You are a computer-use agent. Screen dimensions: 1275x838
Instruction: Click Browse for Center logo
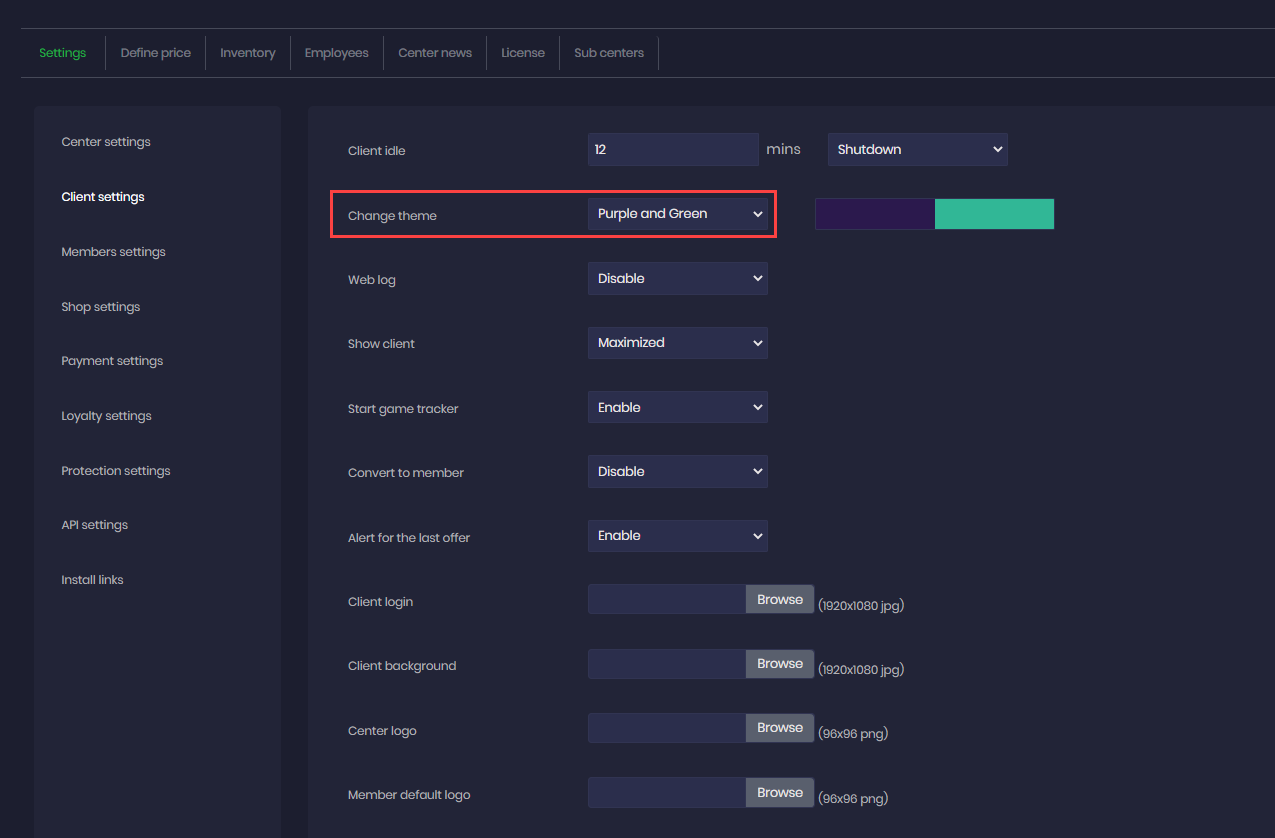(x=780, y=728)
